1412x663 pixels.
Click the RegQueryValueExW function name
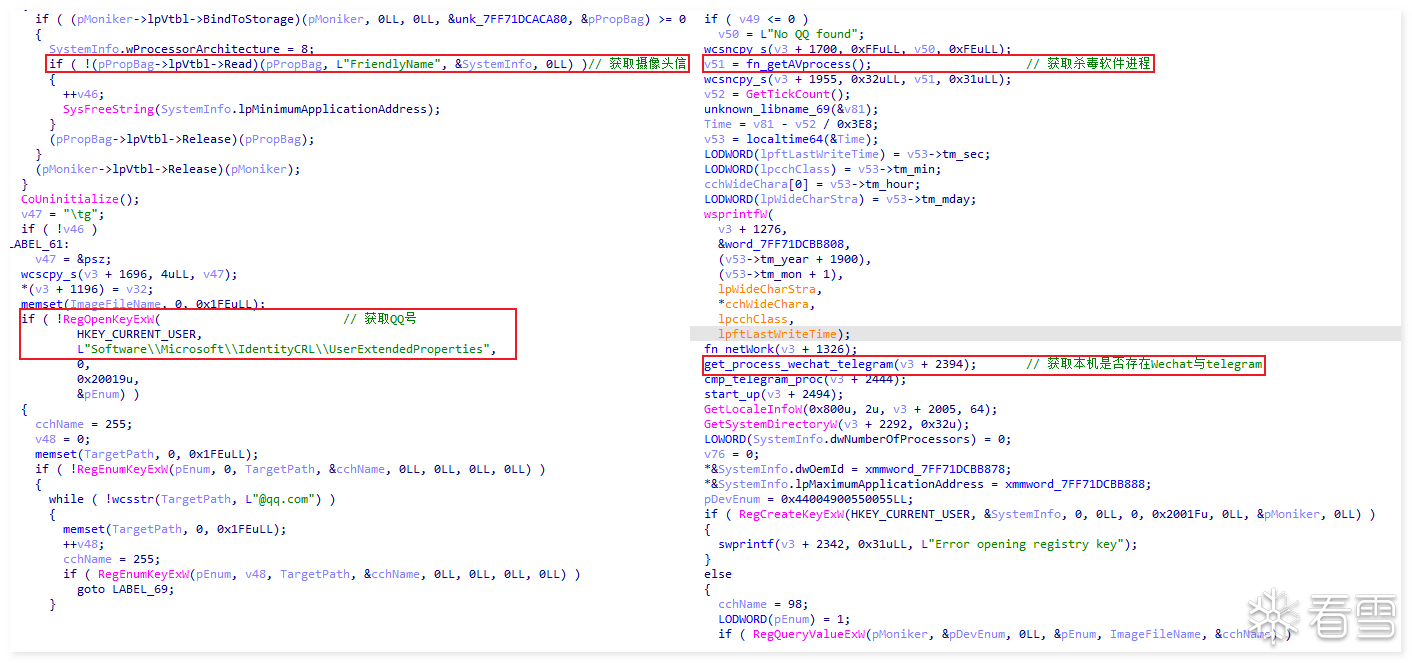coord(808,634)
